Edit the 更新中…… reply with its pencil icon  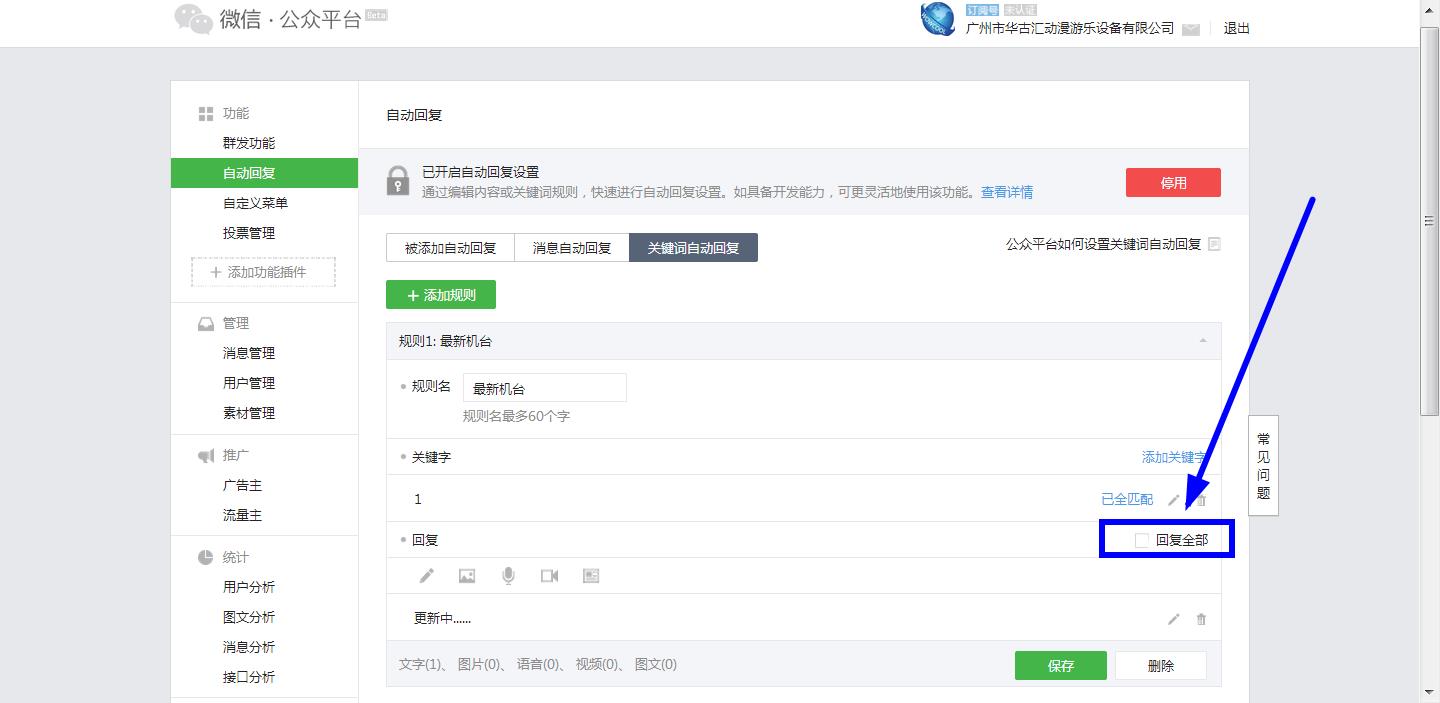[1174, 619]
